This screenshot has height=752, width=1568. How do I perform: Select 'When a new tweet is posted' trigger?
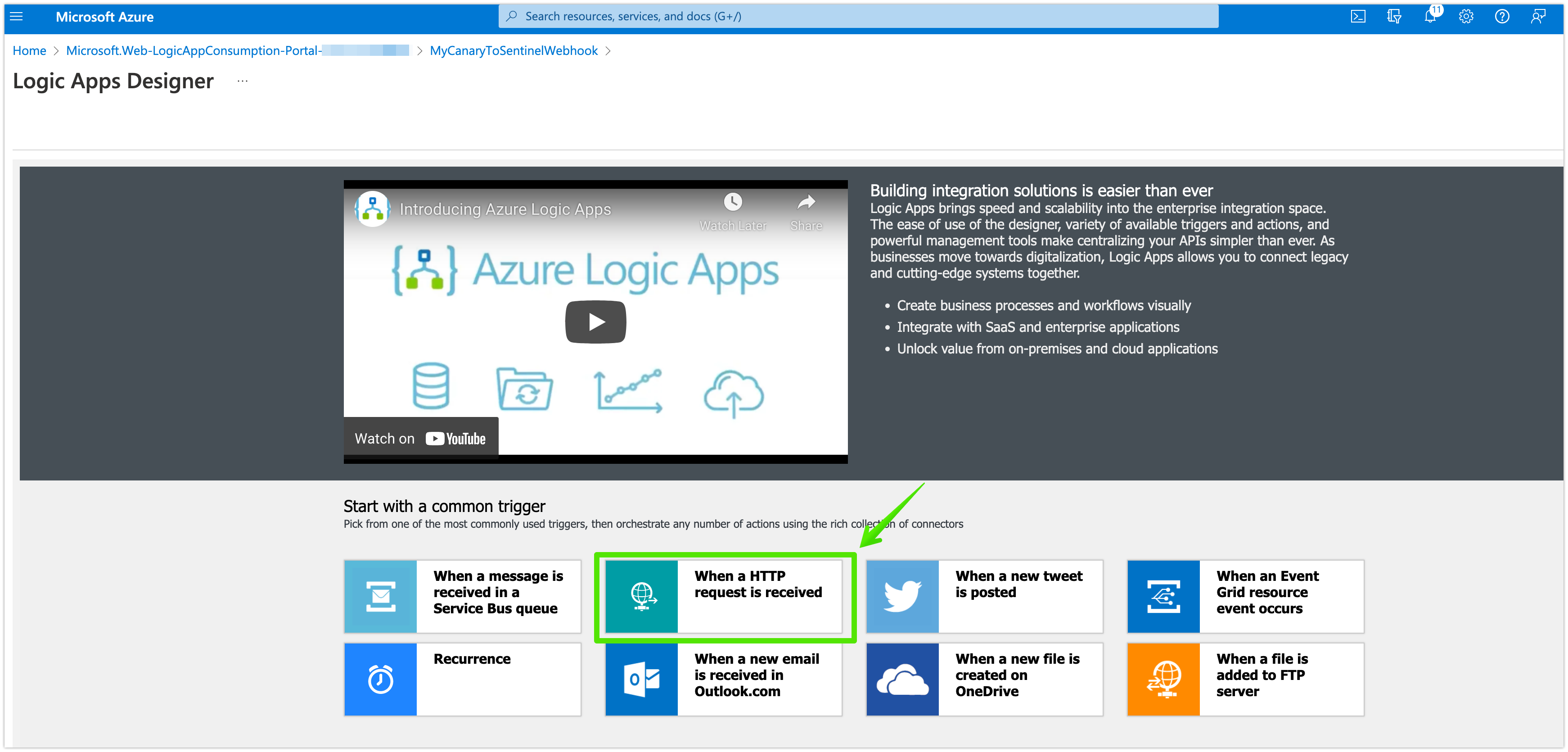984,596
